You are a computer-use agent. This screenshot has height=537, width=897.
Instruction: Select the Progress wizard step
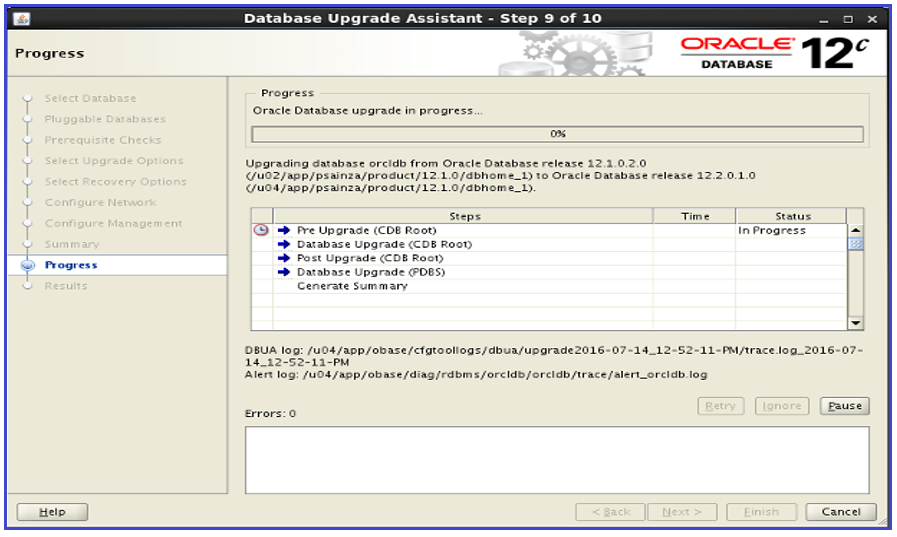(x=71, y=265)
